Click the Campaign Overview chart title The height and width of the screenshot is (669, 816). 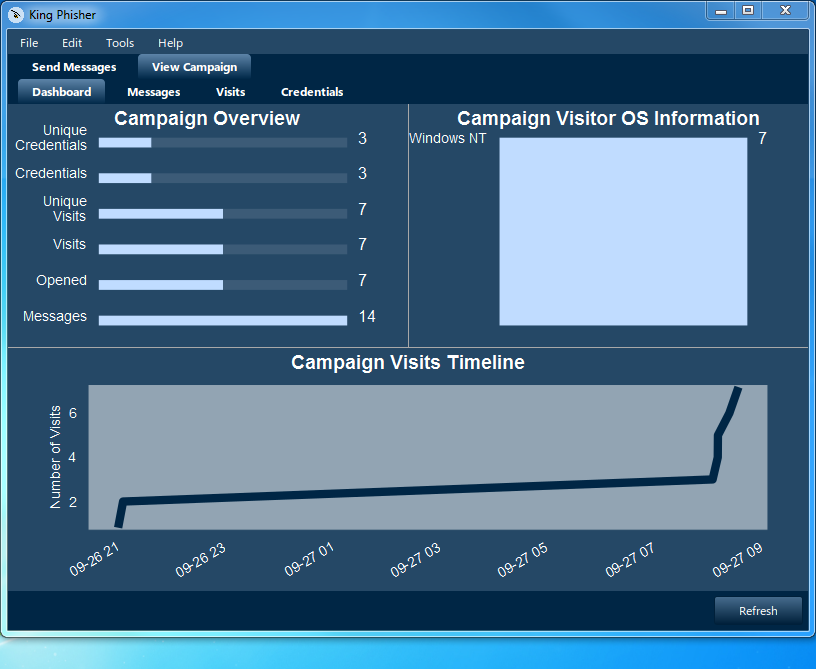[x=206, y=118]
